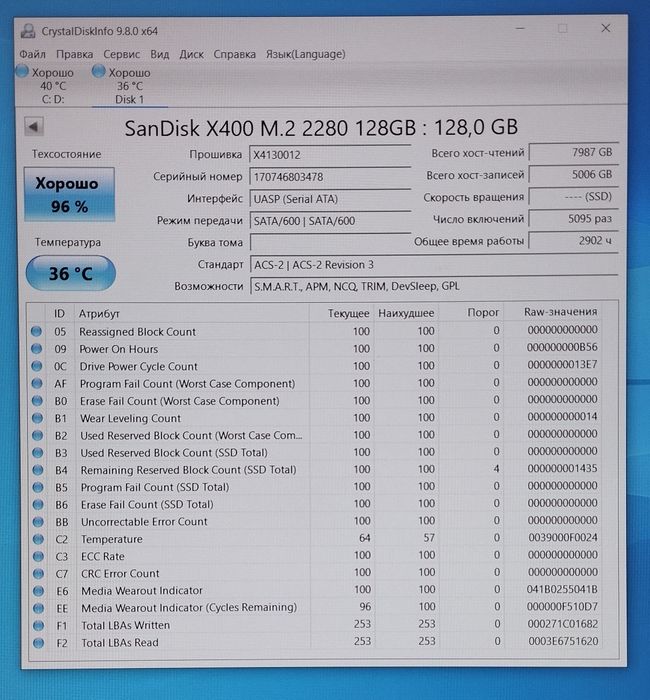
Task: Click status dot of ECC Rate row
Action: tap(38, 556)
